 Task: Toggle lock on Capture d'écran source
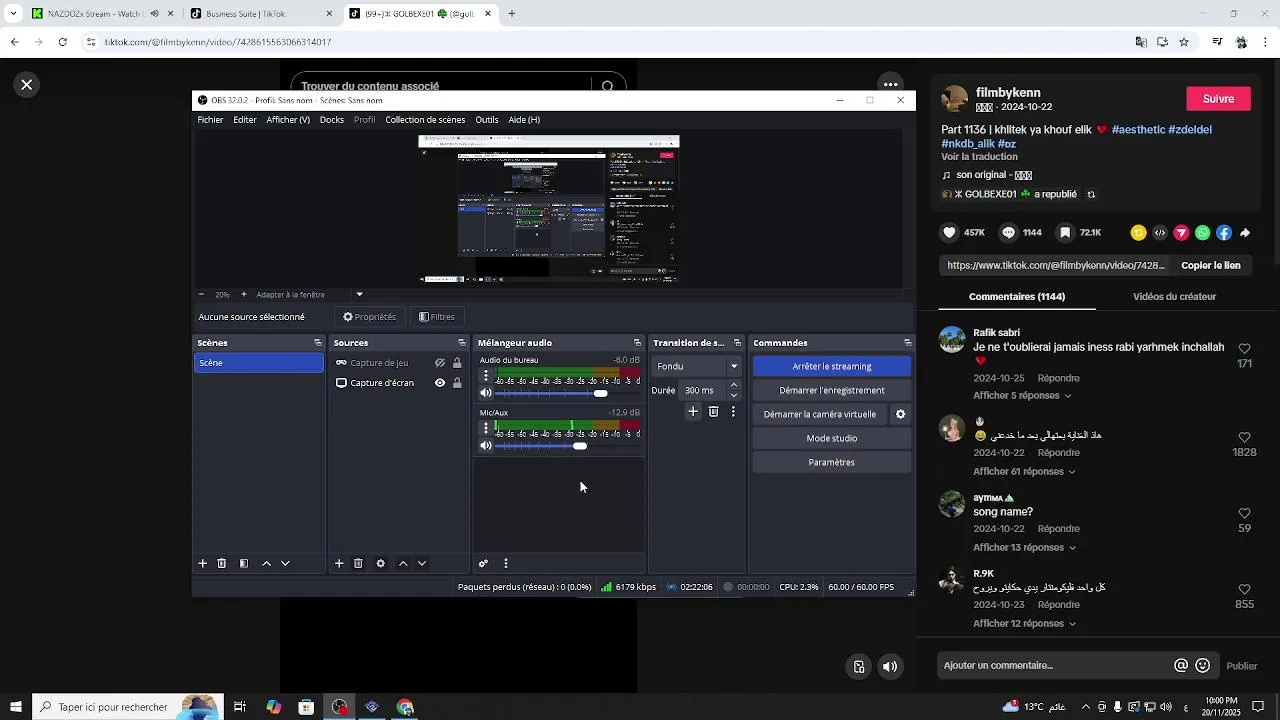point(457,383)
